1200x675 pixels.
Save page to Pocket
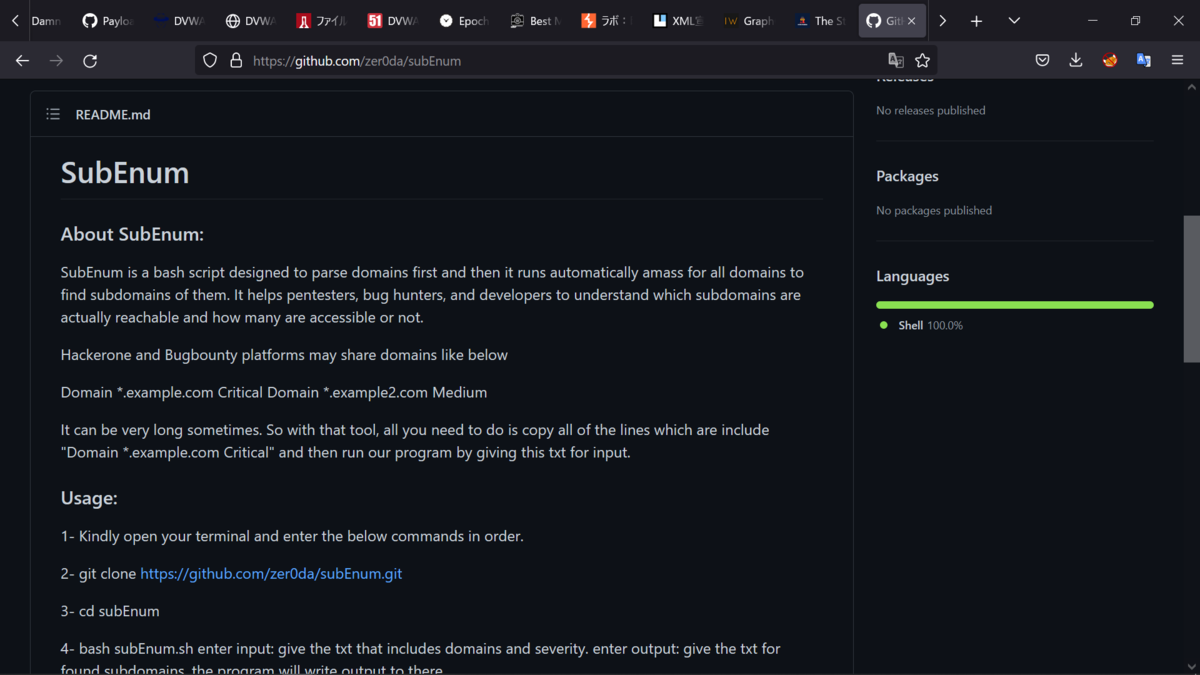tap(1042, 61)
